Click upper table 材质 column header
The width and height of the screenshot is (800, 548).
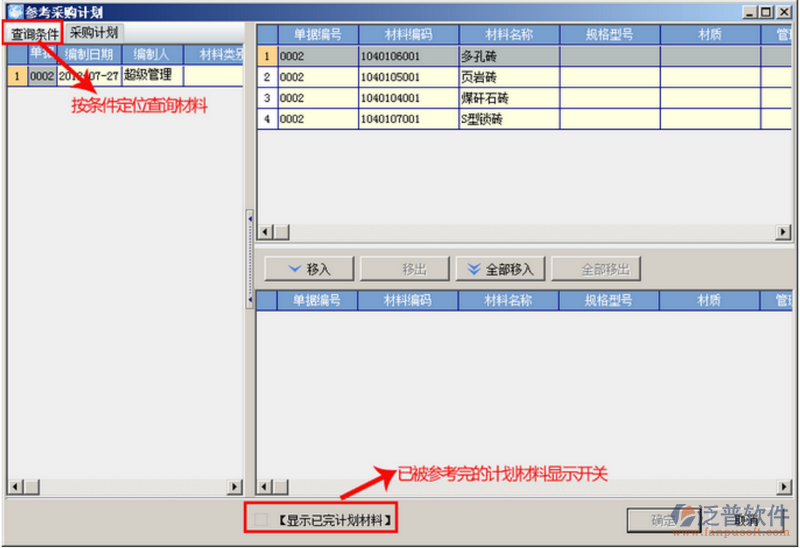click(710, 35)
